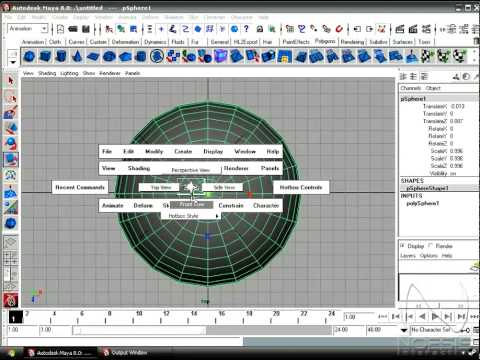The image size is (480, 360).
Task: Create a polygon cube from the shelf
Action: point(45,56)
